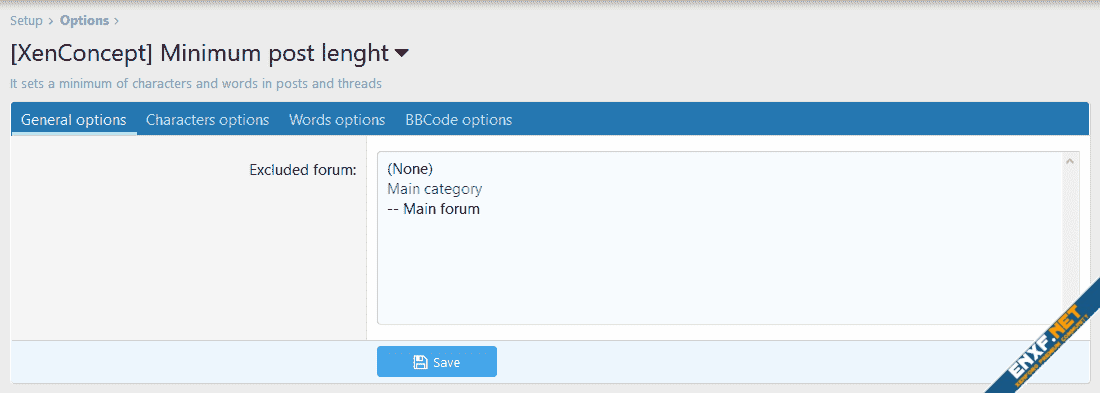Click the forum list scrollbar up arrow

point(1070,161)
